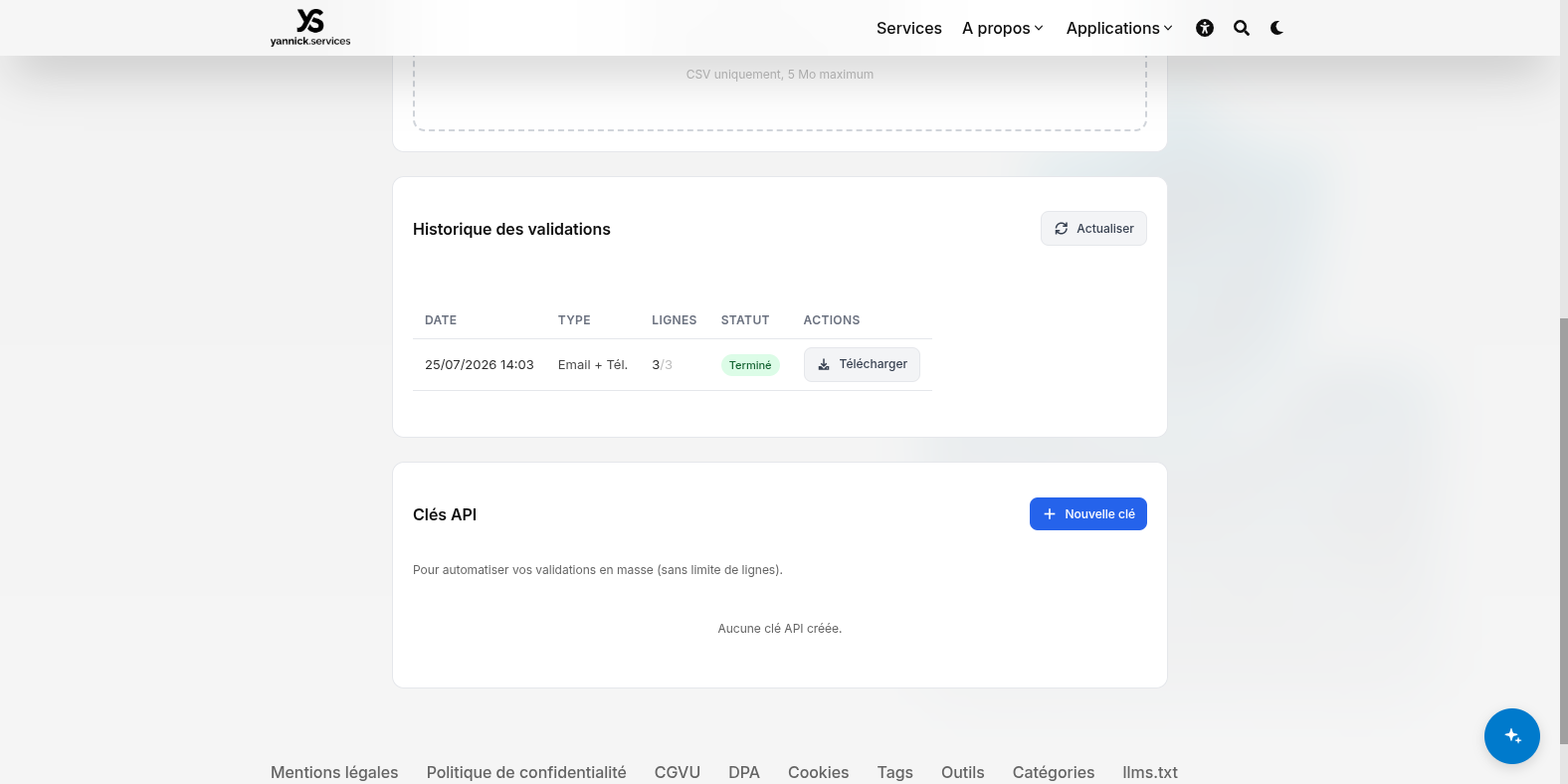The height and width of the screenshot is (784, 1568).
Task: Click the TYPE column header
Action: tap(574, 320)
